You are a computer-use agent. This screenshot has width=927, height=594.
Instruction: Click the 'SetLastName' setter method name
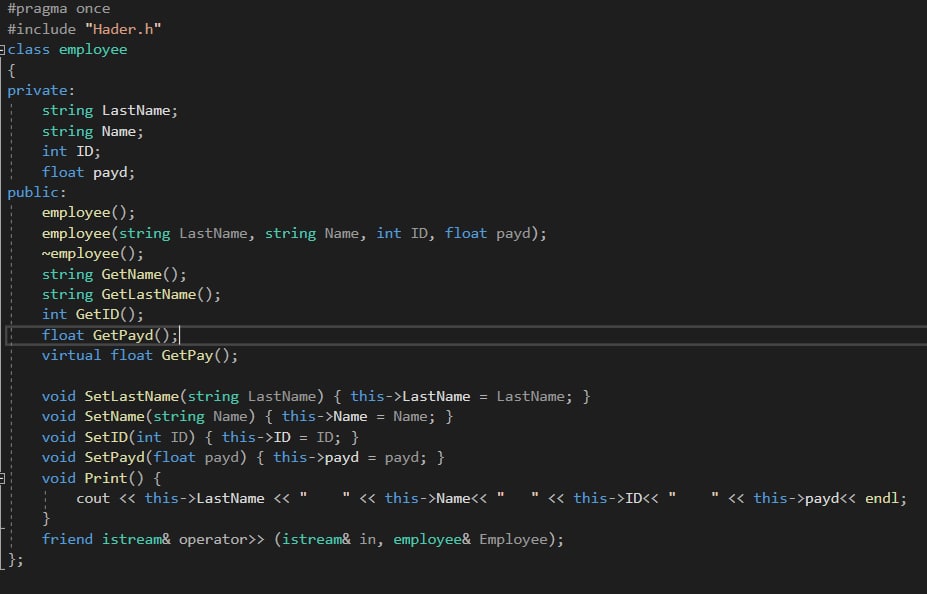[131, 396]
